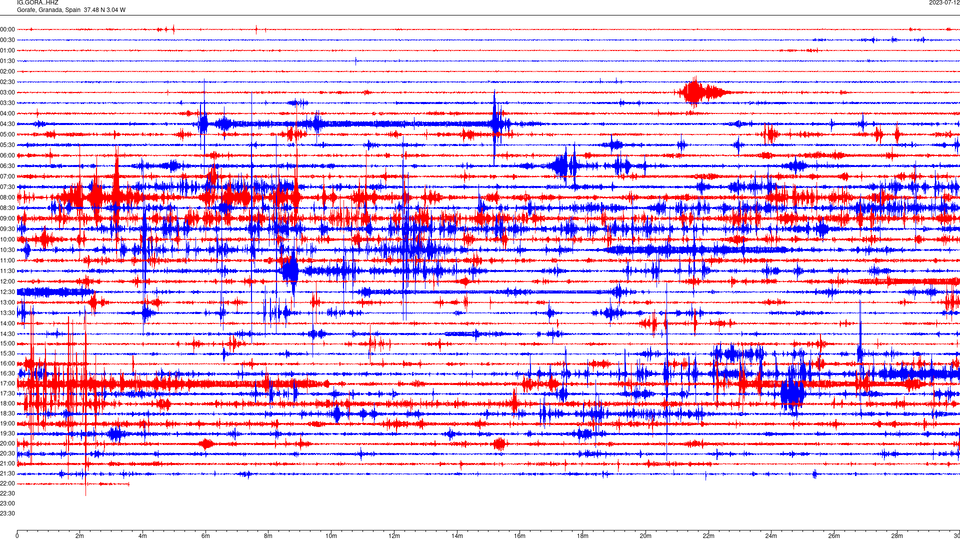Select the 15:30 row time label
The width and height of the screenshot is (960, 540).
(7, 353)
